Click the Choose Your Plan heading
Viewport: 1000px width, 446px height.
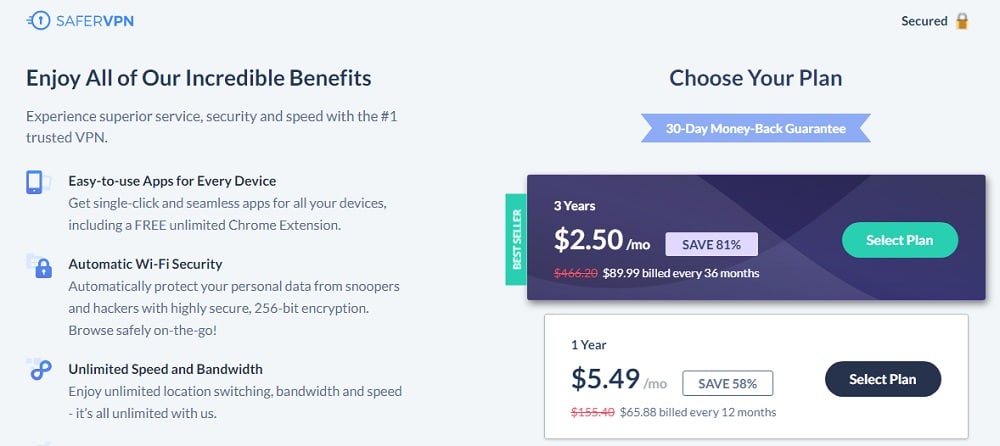click(x=756, y=78)
